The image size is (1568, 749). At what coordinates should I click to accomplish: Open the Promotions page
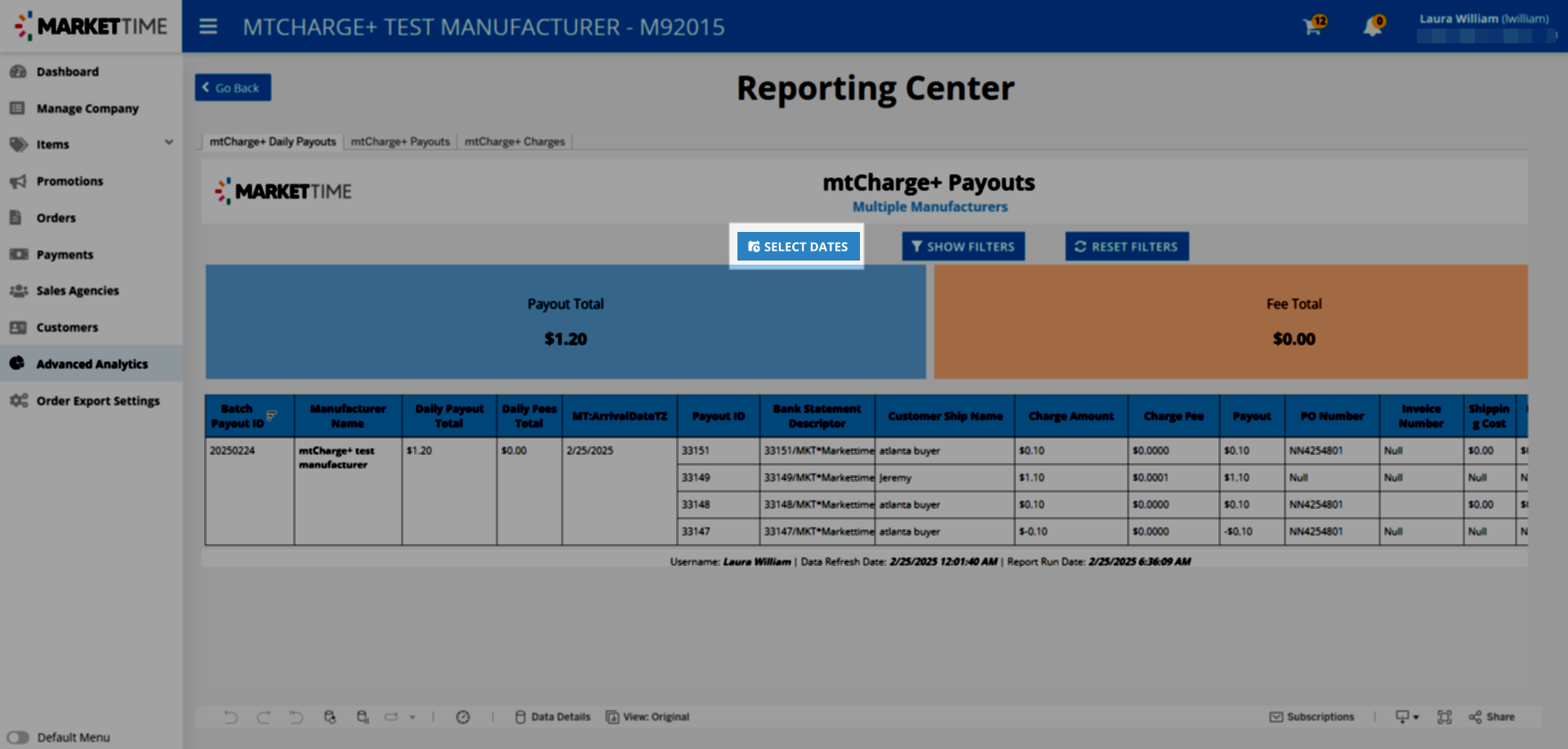(x=69, y=181)
